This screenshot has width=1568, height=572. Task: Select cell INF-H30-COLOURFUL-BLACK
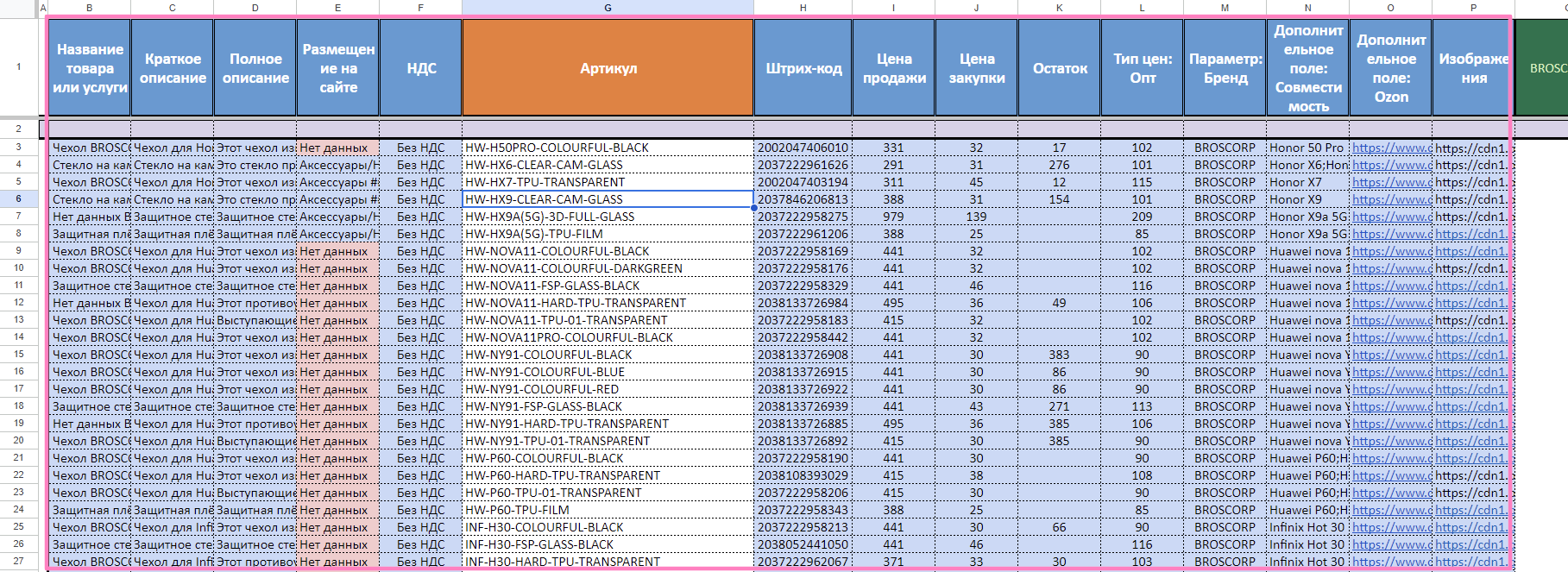[x=608, y=527]
